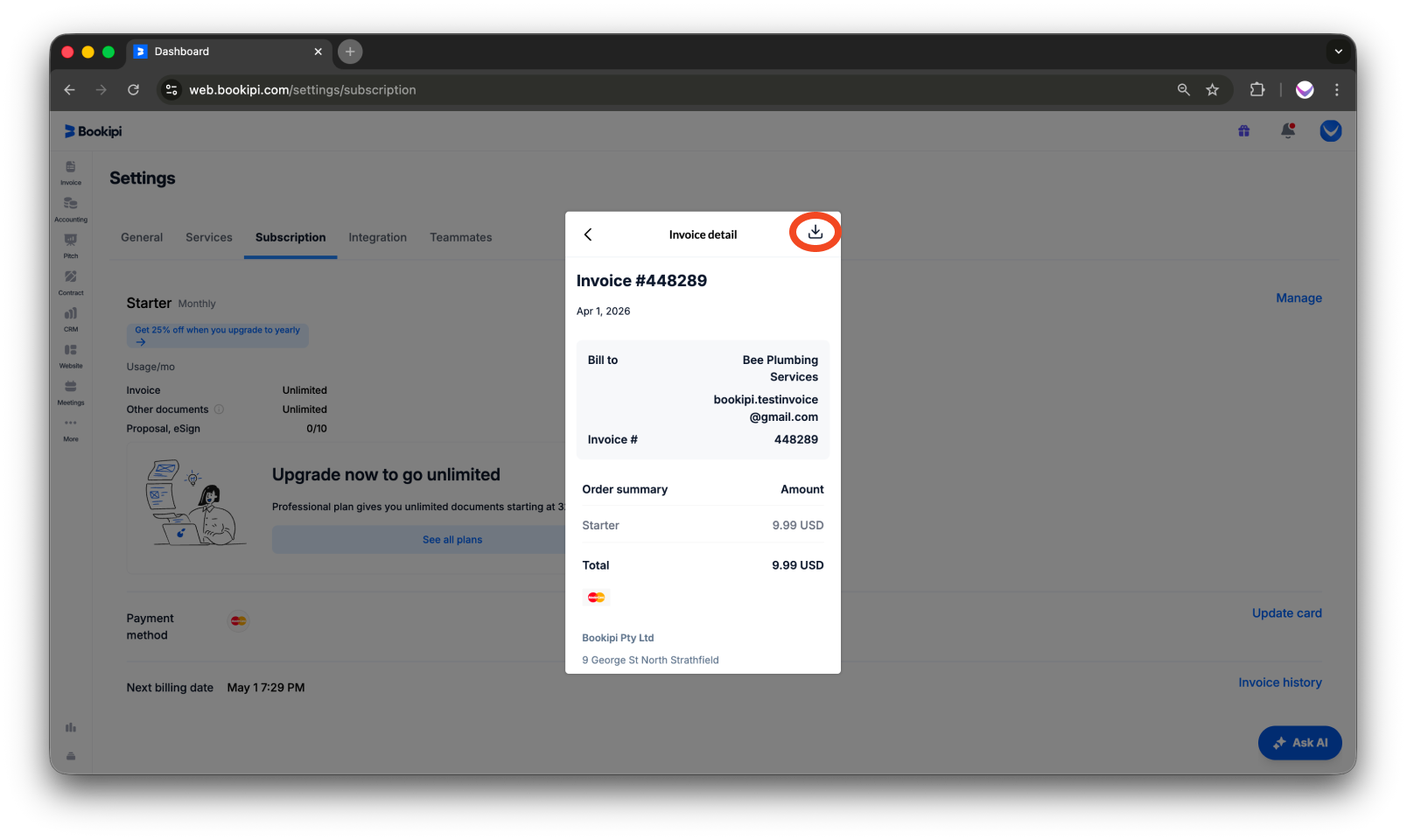Click the Starter plan heading
1407x840 pixels.
point(149,303)
